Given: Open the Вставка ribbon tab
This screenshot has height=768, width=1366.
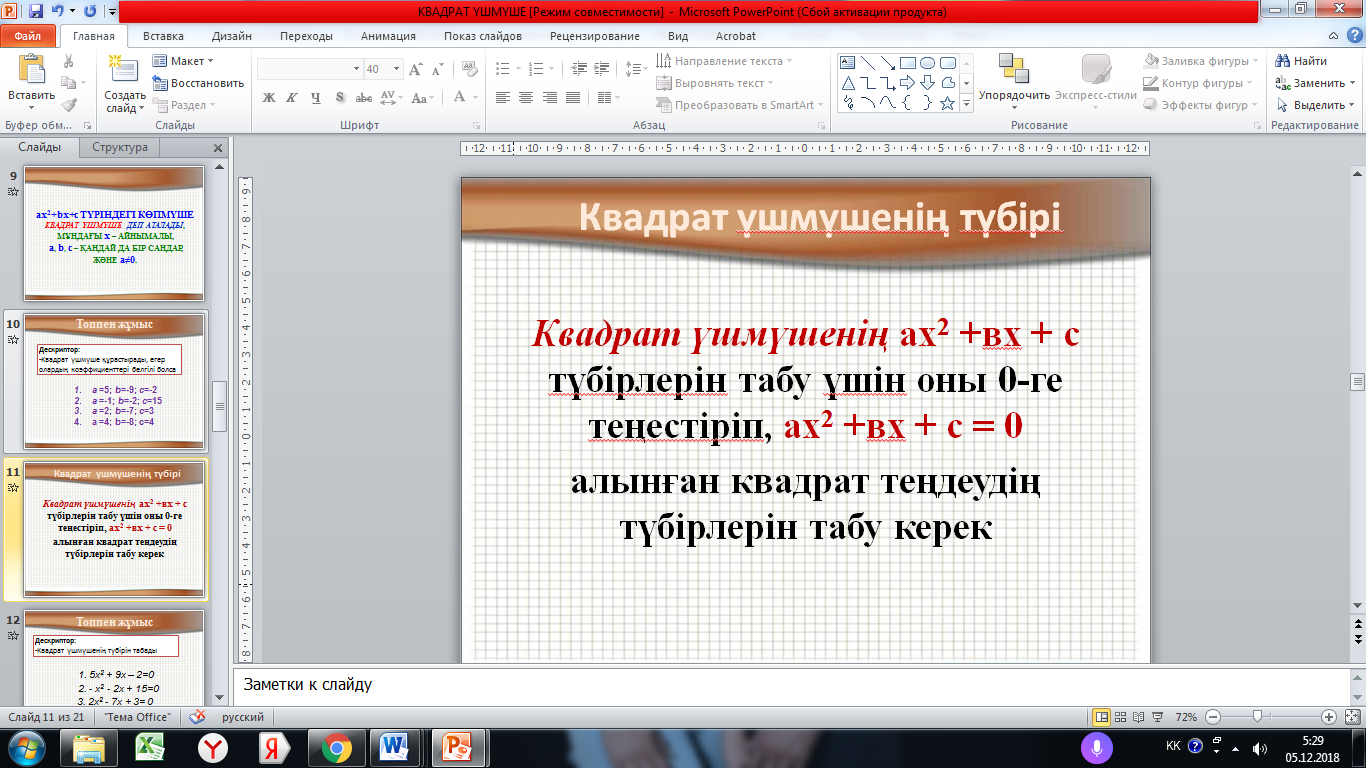Looking at the screenshot, I should click(163, 36).
